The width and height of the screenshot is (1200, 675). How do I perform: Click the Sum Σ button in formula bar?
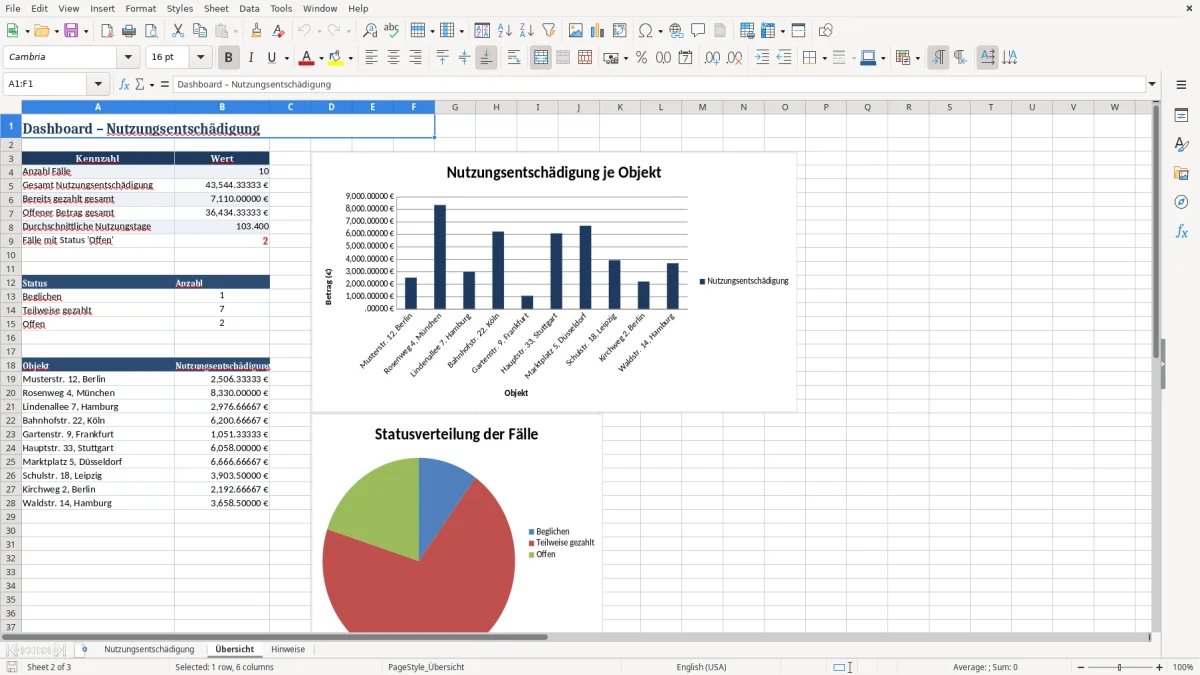[x=140, y=84]
